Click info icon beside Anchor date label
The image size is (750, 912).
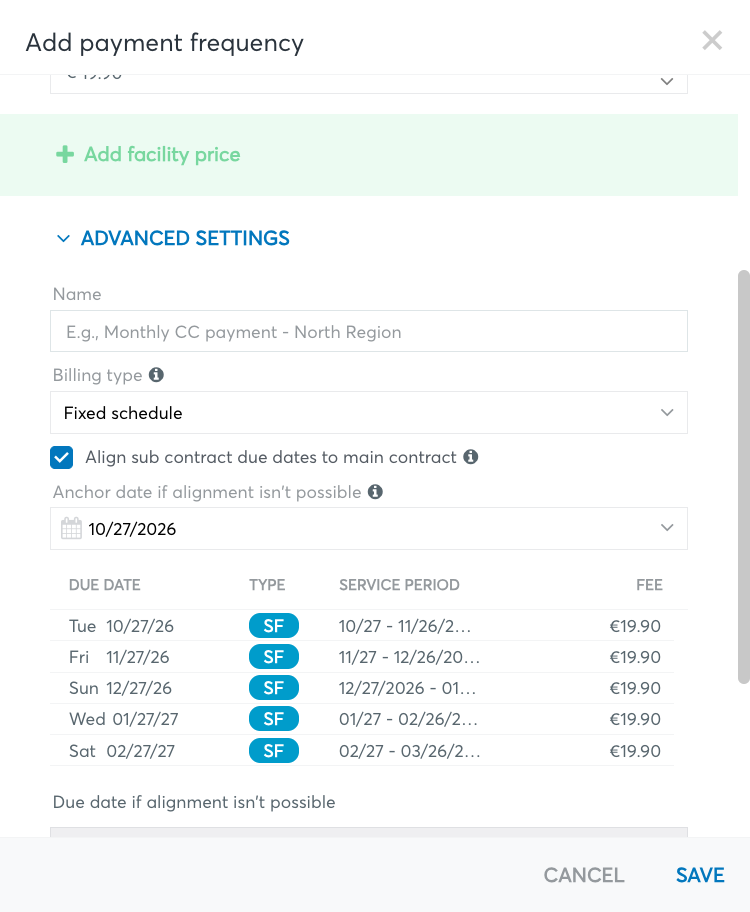click(375, 492)
